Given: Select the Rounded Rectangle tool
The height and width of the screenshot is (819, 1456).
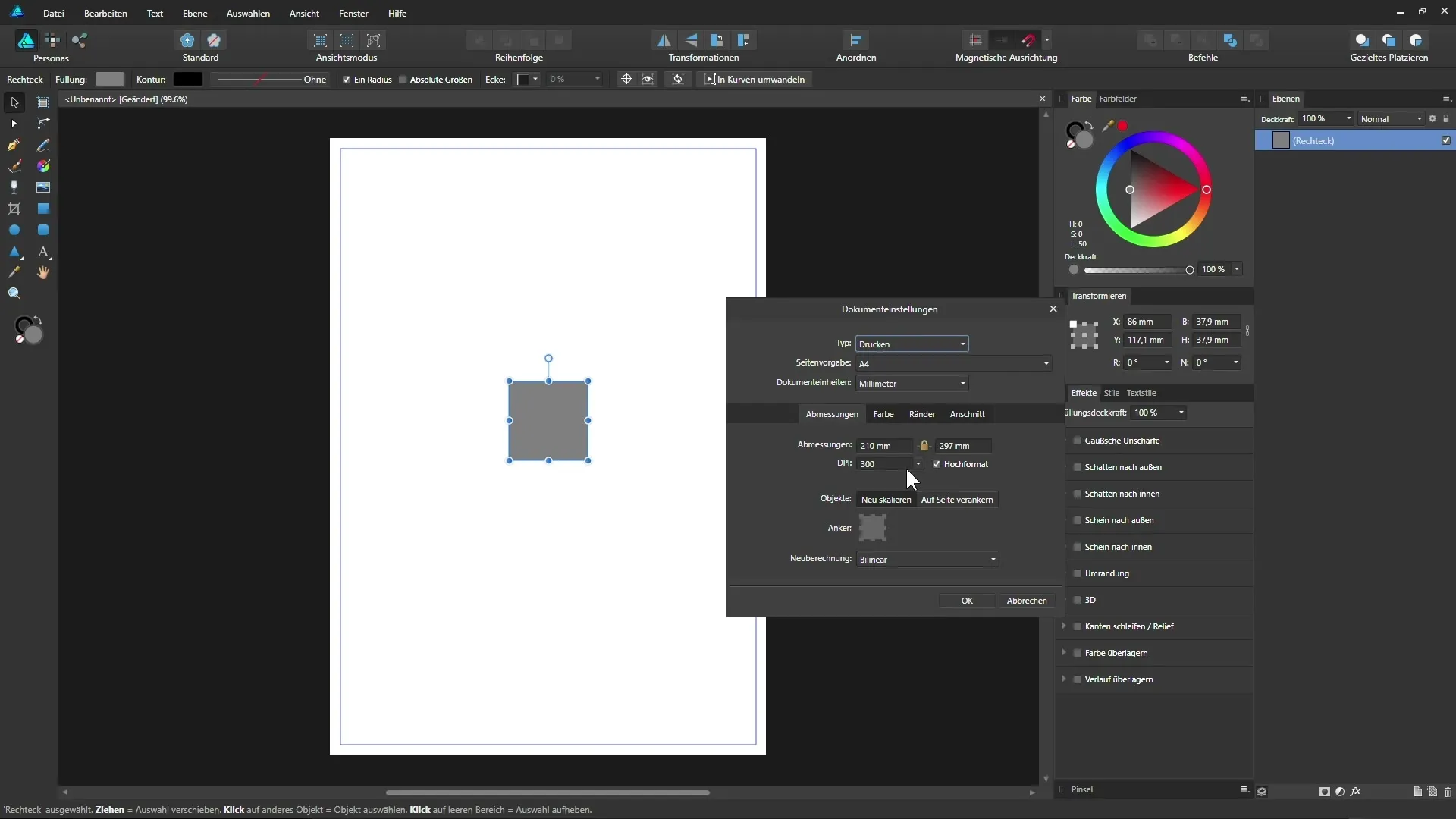Looking at the screenshot, I should pyautogui.click(x=43, y=230).
